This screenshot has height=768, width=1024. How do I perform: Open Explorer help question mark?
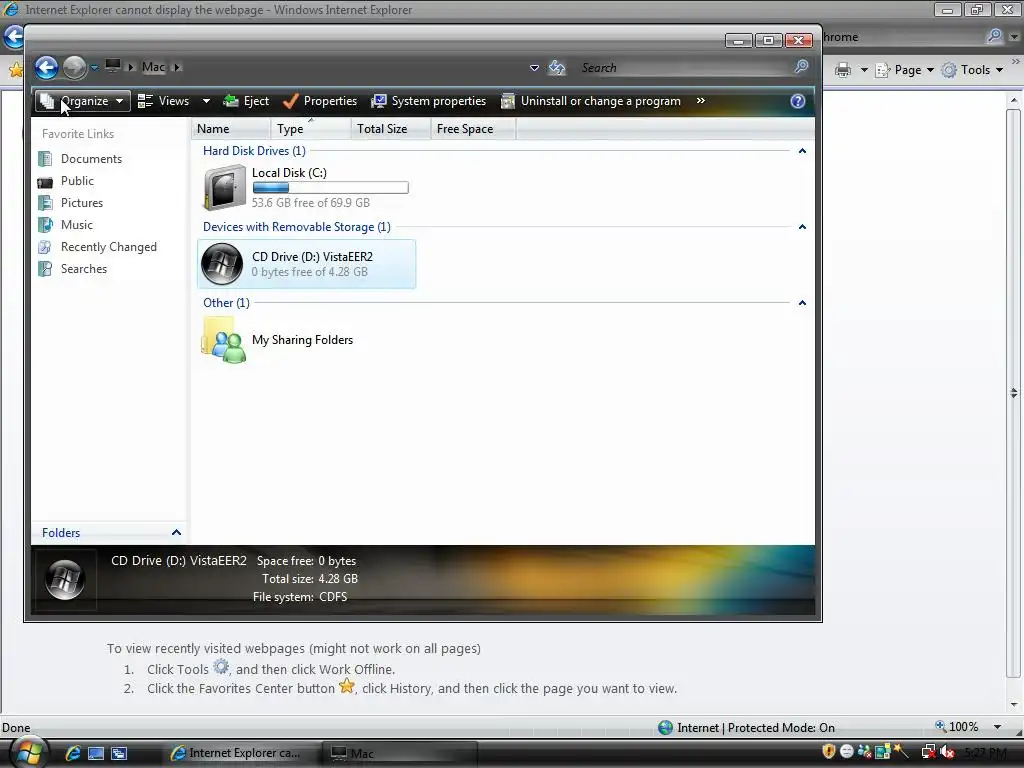797,101
